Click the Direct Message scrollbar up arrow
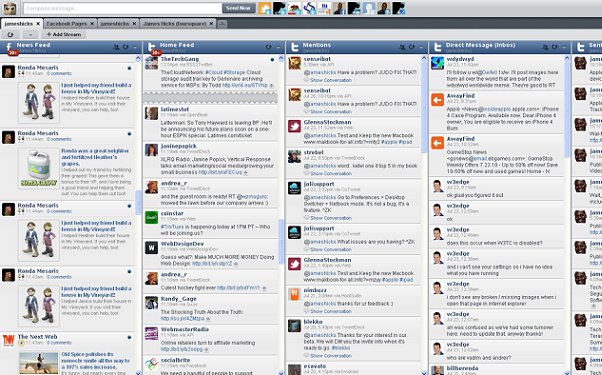 tap(567, 58)
